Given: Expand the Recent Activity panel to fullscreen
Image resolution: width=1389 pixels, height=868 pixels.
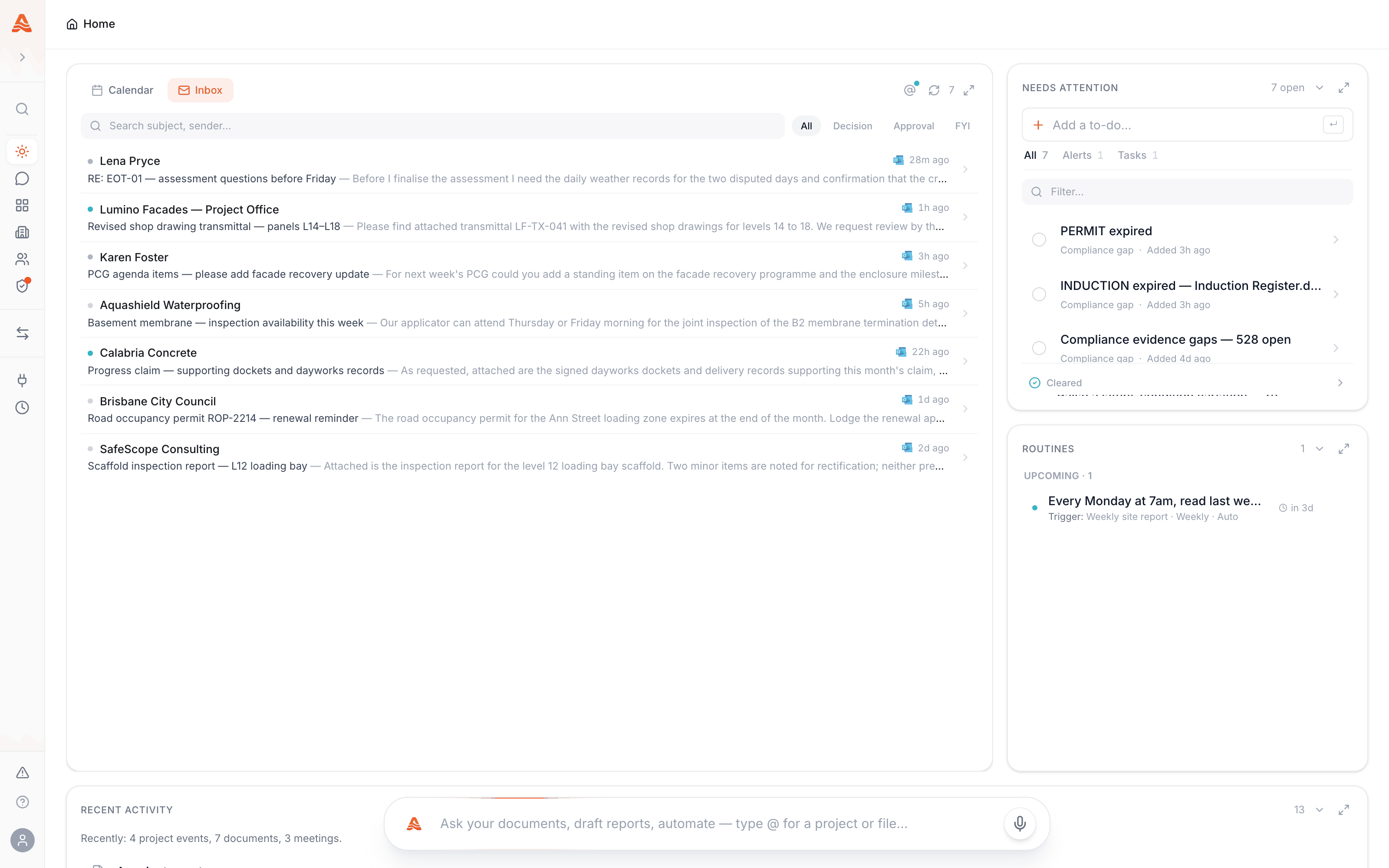Looking at the screenshot, I should coord(1344,810).
